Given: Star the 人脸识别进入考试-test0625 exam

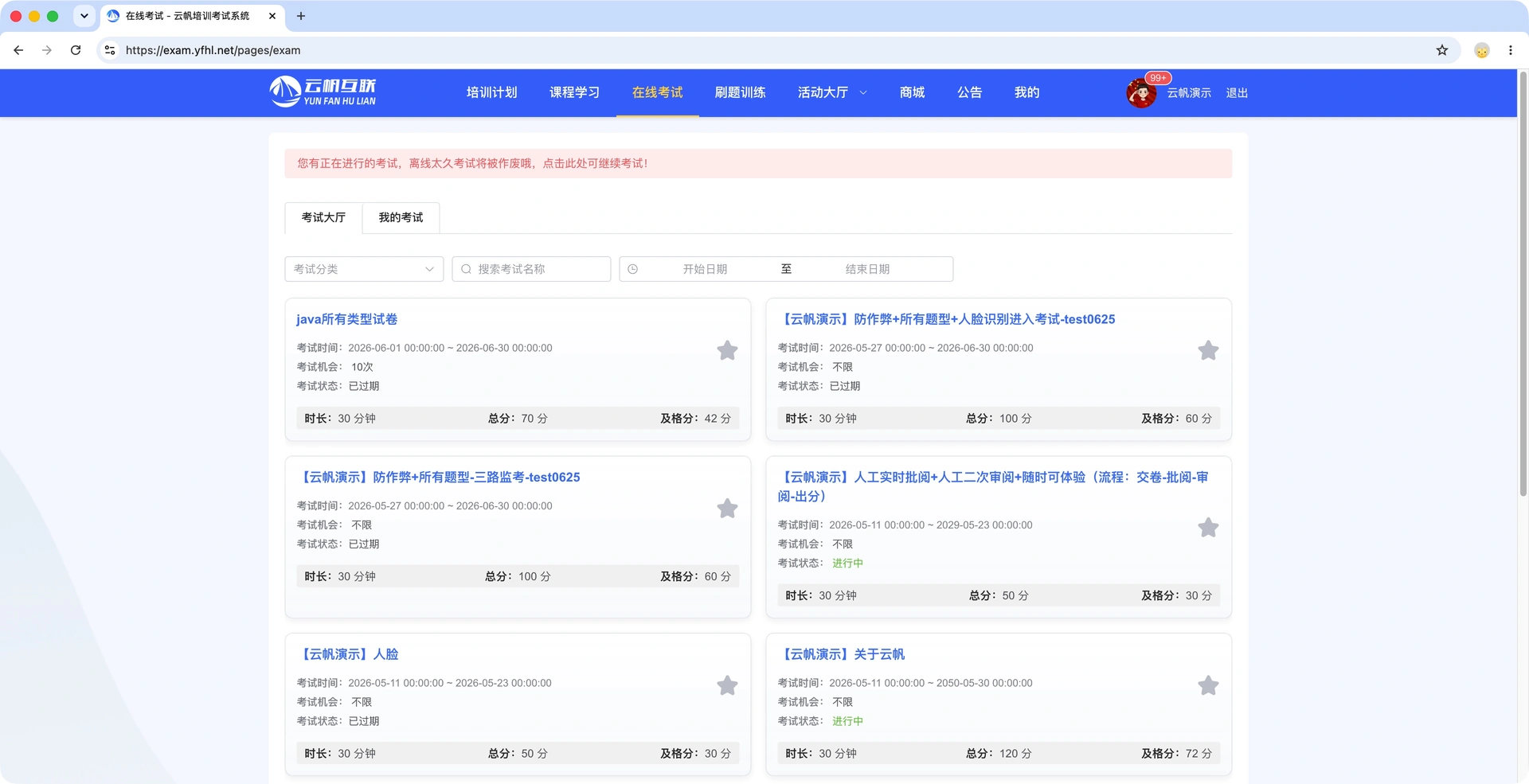Looking at the screenshot, I should [x=1208, y=350].
